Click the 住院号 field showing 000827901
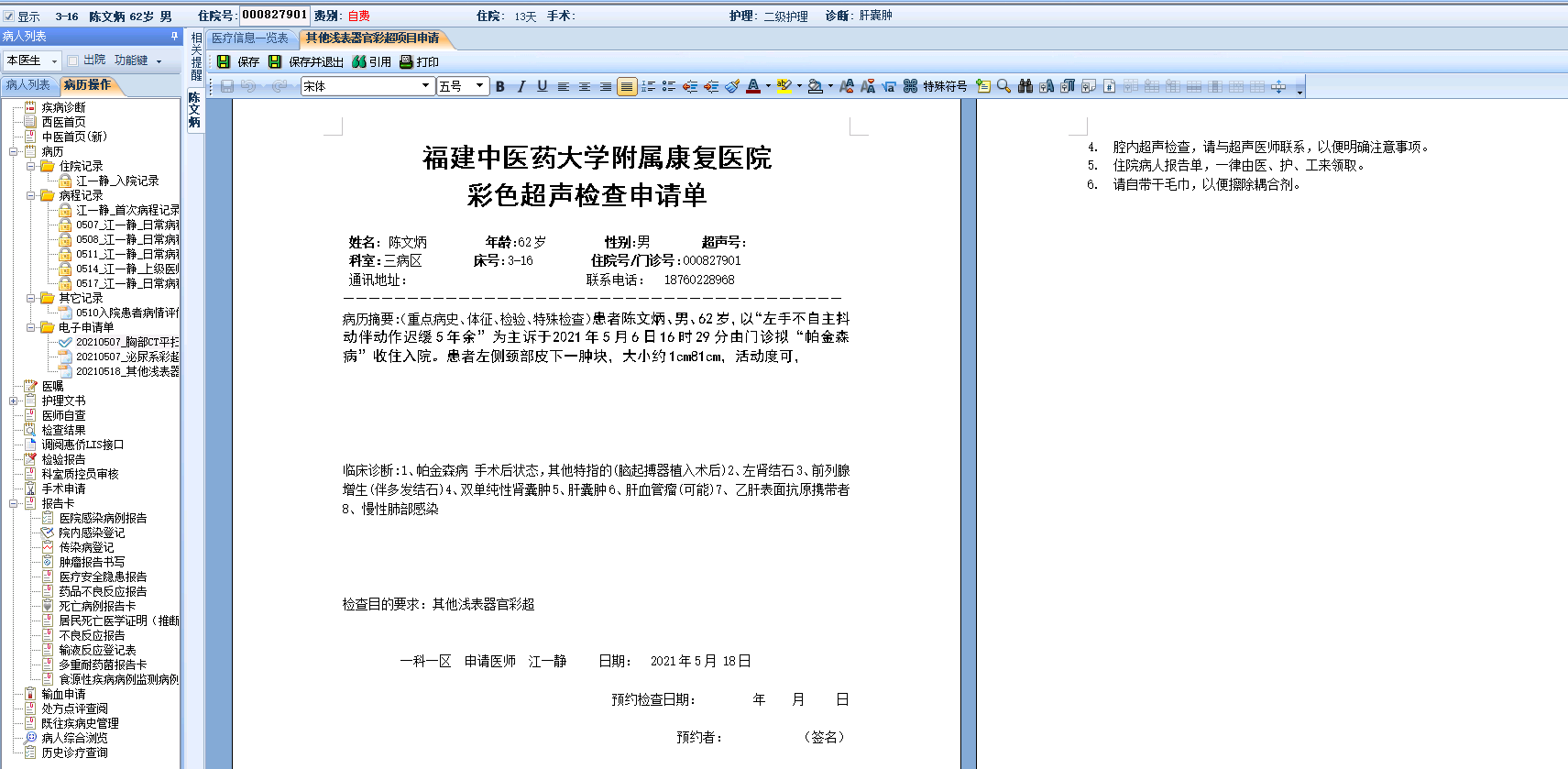The height and width of the screenshot is (769, 1568). tap(275, 15)
